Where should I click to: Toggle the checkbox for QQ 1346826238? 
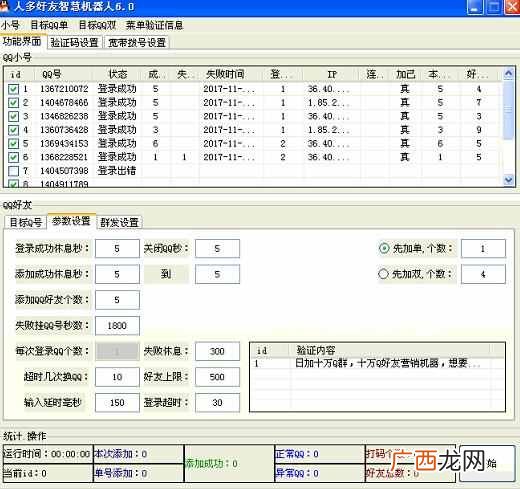13,116
